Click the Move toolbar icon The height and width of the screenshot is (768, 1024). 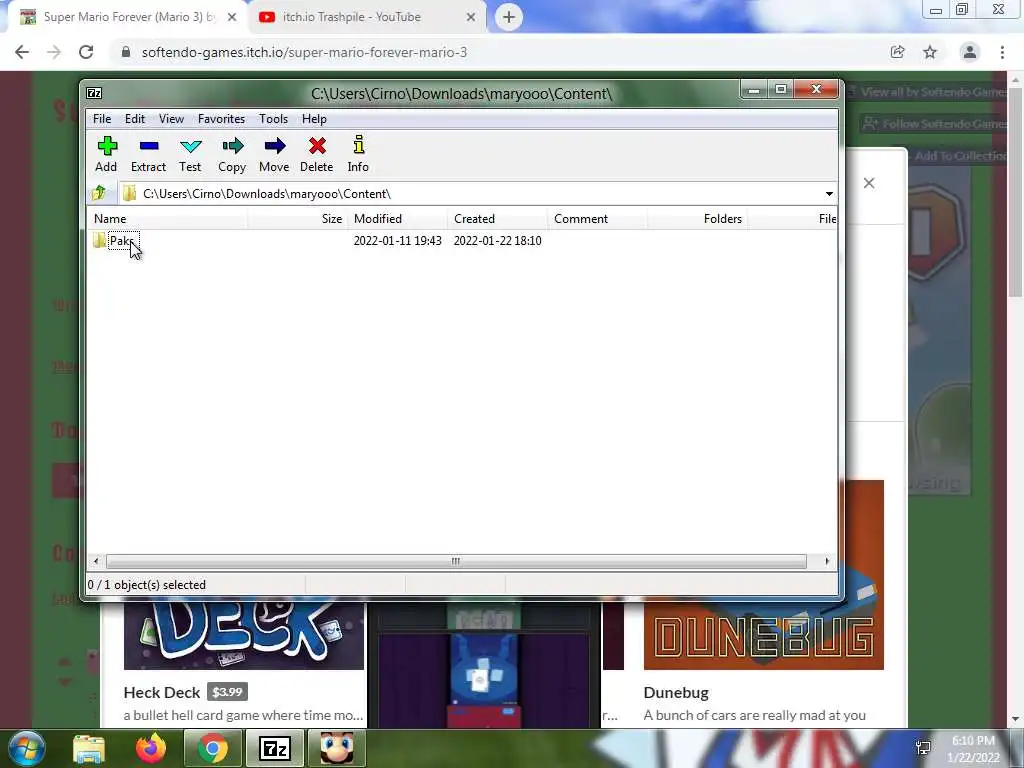[274, 155]
